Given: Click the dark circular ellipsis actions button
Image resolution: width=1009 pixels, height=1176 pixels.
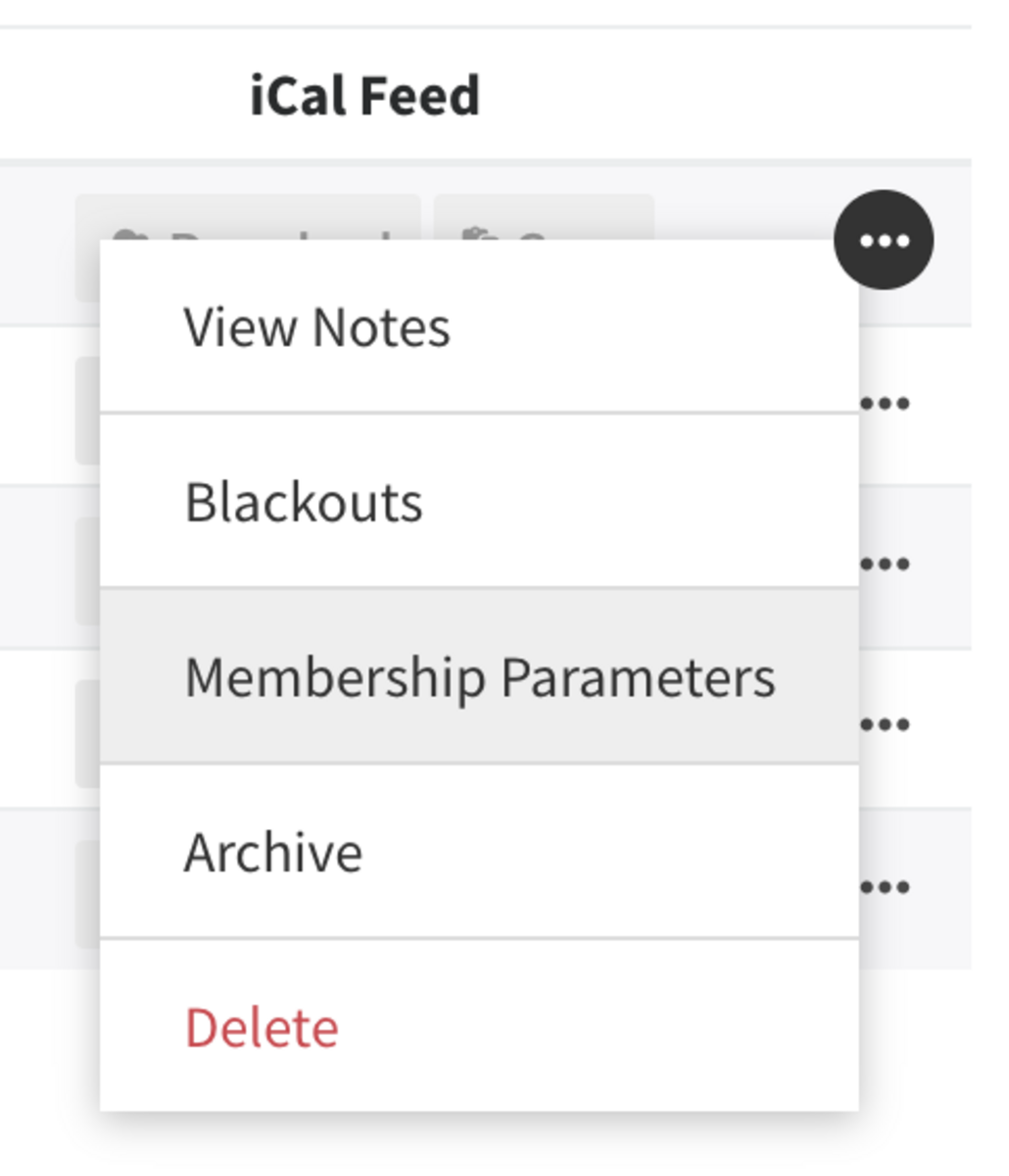Looking at the screenshot, I should [x=884, y=240].
